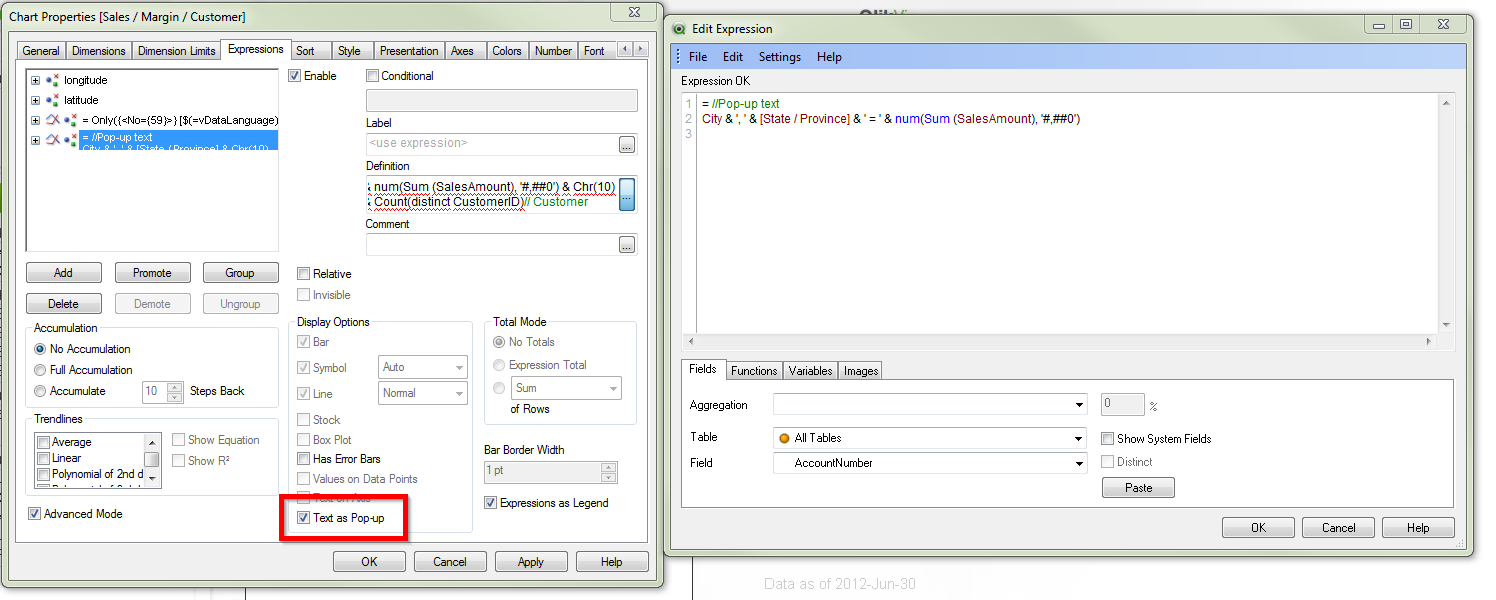Open the Label expression editor ellipsis button
The width and height of the screenshot is (1496, 600).
tap(627, 145)
